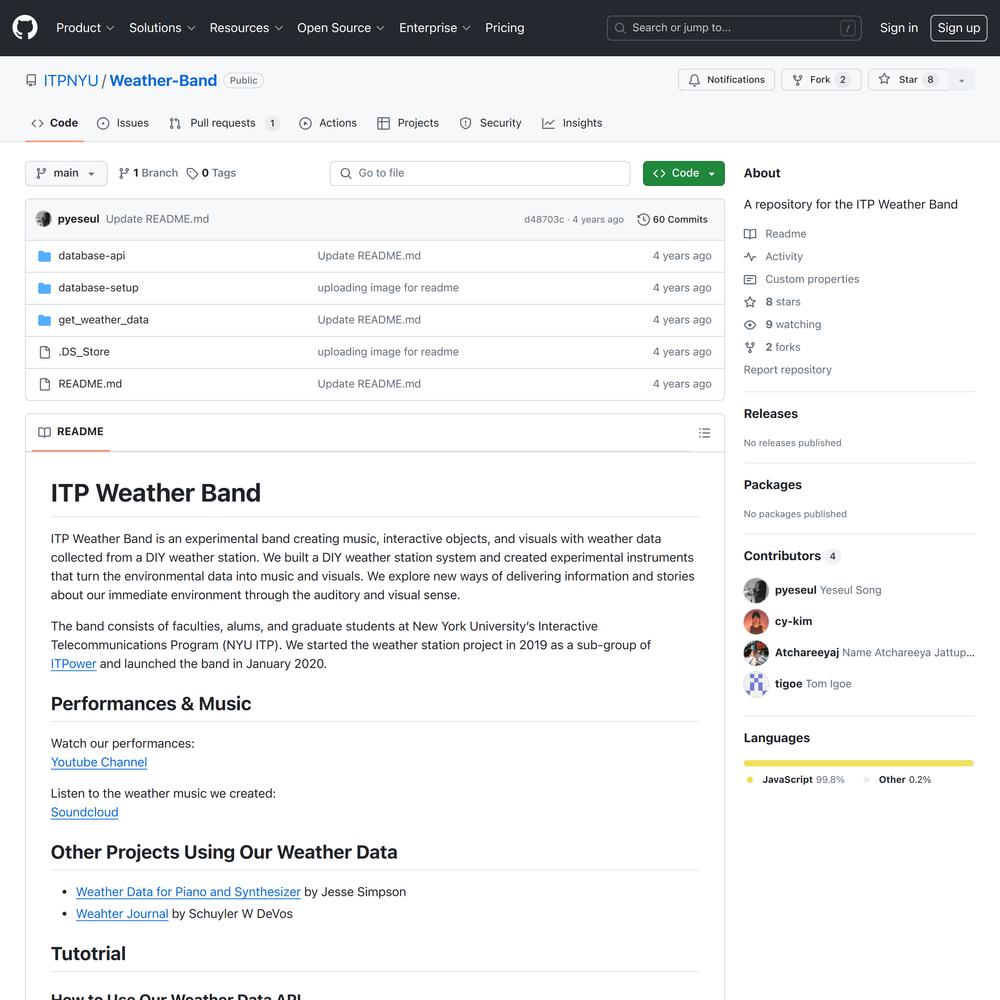The image size is (1000, 1000).
Task: Click the Sign up button
Action: (959, 27)
